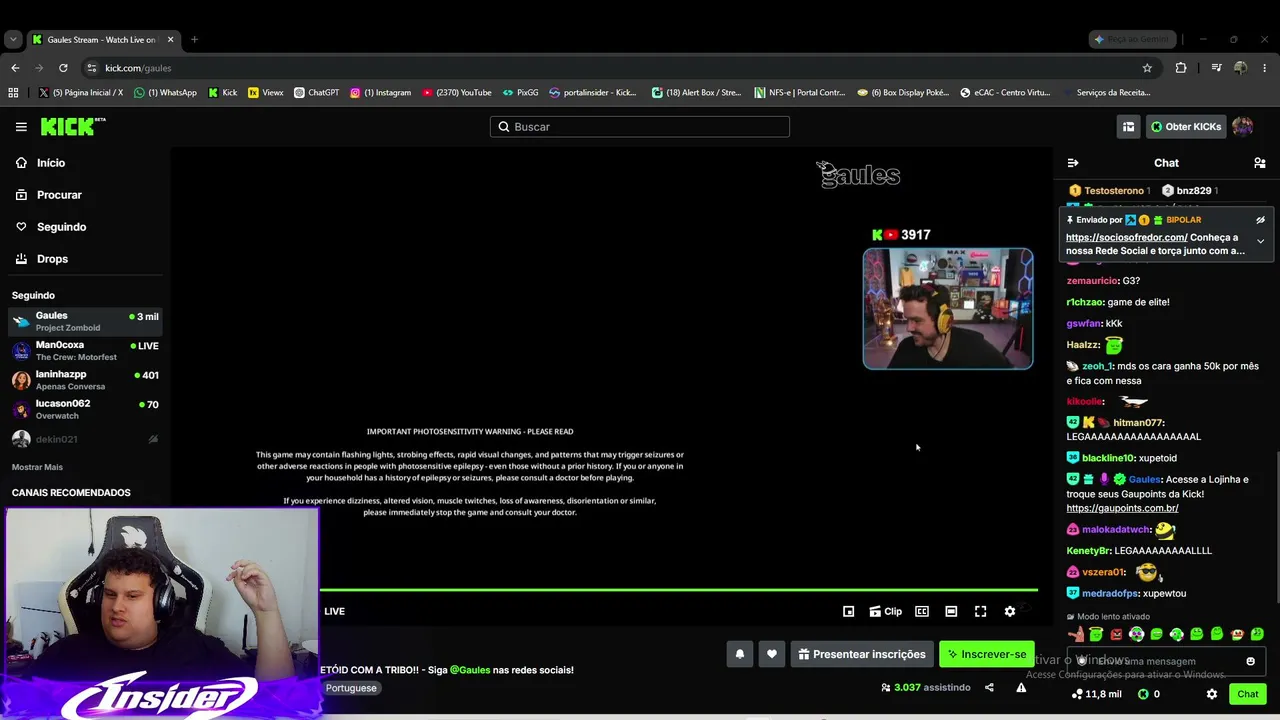Enable mini-player picture-in-picture mode
Viewport: 1280px width, 720px height.
(x=848, y=612)
